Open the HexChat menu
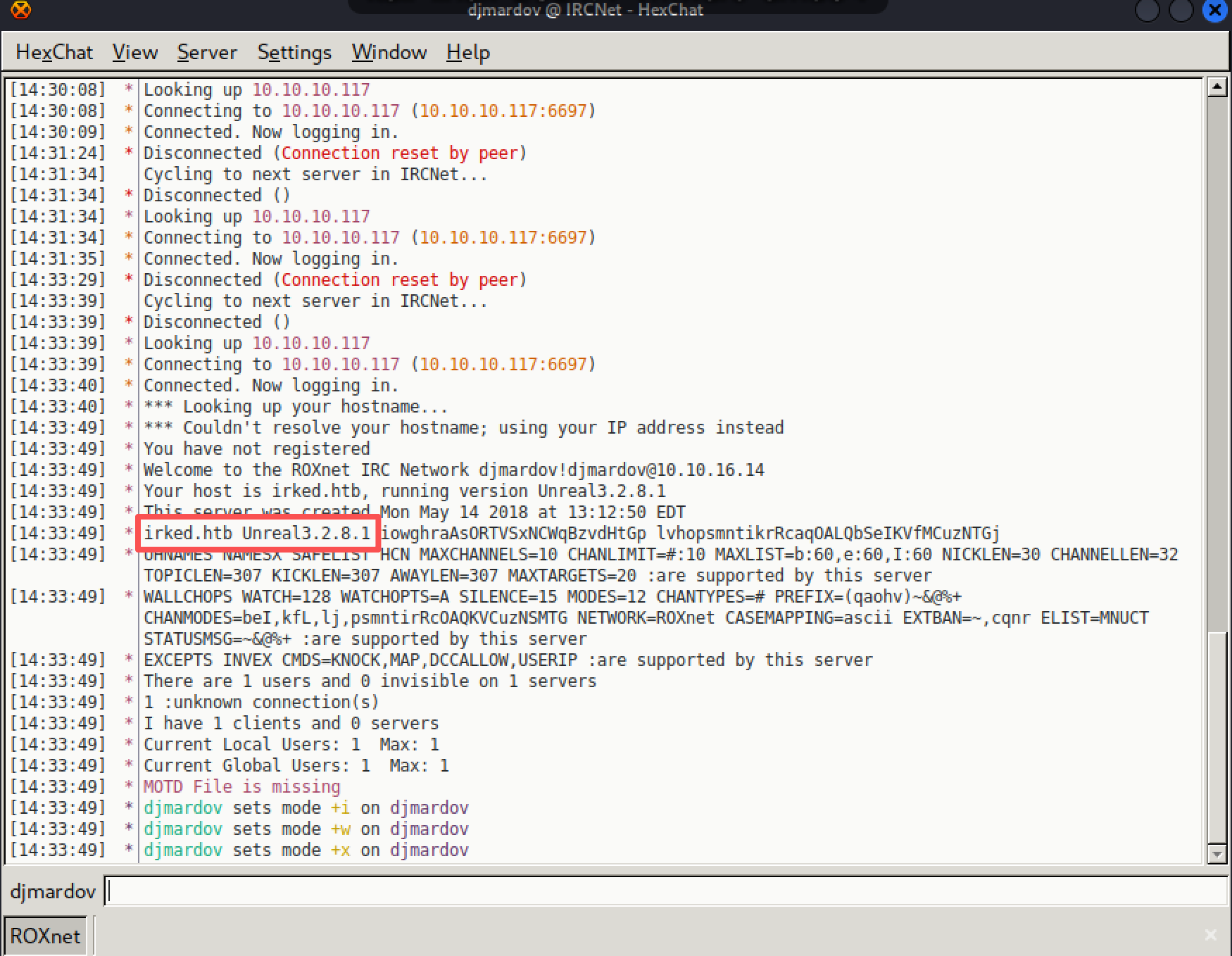The height and width of the screenshot is (956, 1232). click(x=54, y=52)
